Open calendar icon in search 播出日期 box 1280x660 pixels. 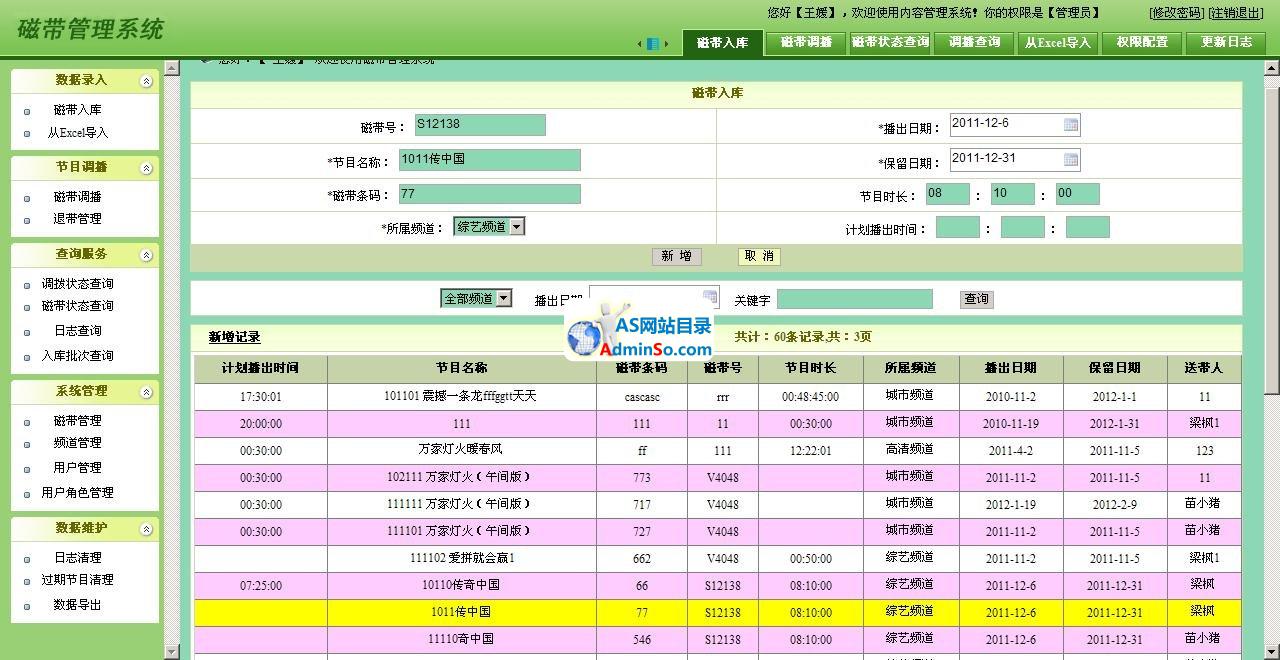tap(710, 297)
